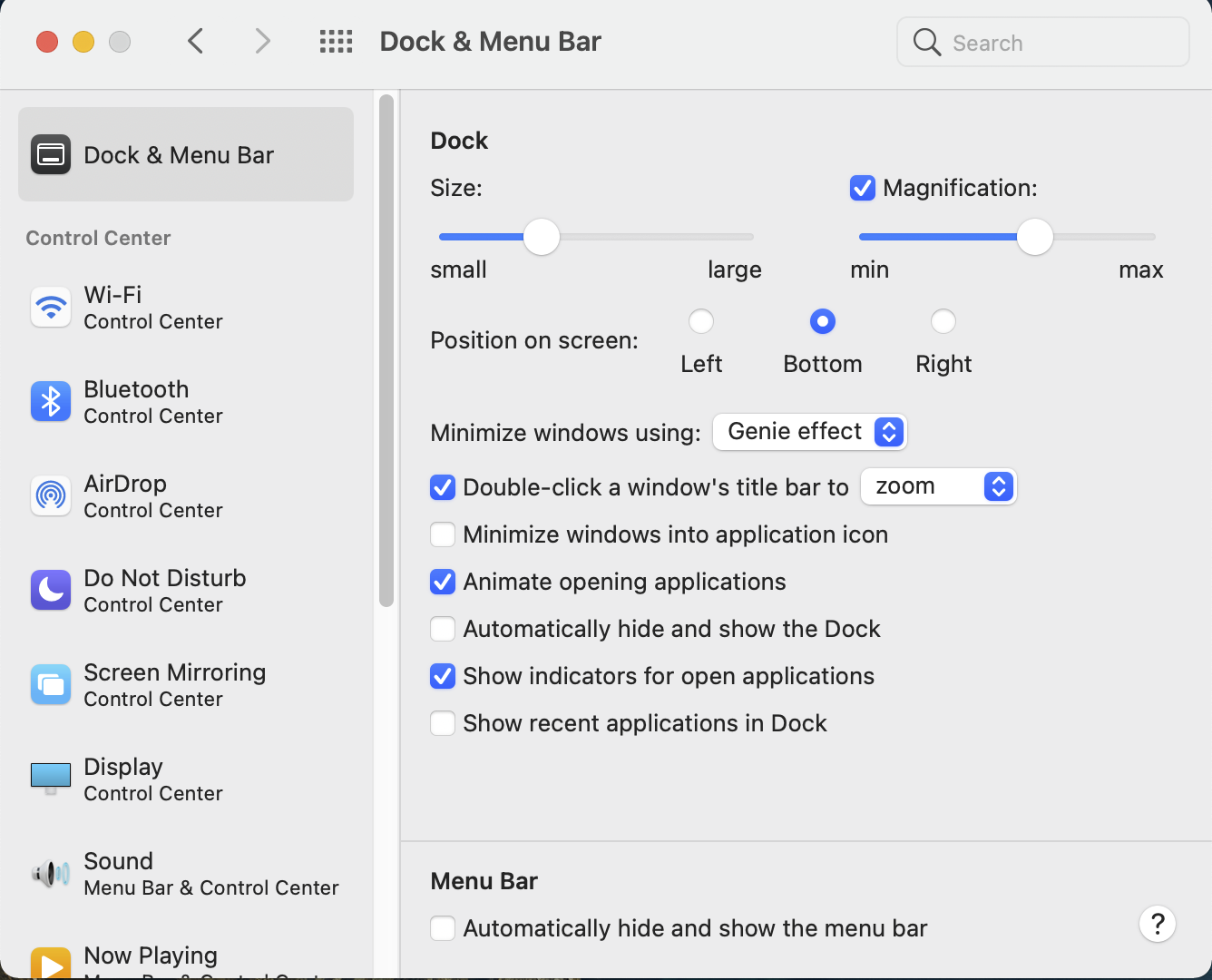This screenshot has height=980, width=1212.
Task: Go back with the left chevron
Action: (x=196, y=42)
